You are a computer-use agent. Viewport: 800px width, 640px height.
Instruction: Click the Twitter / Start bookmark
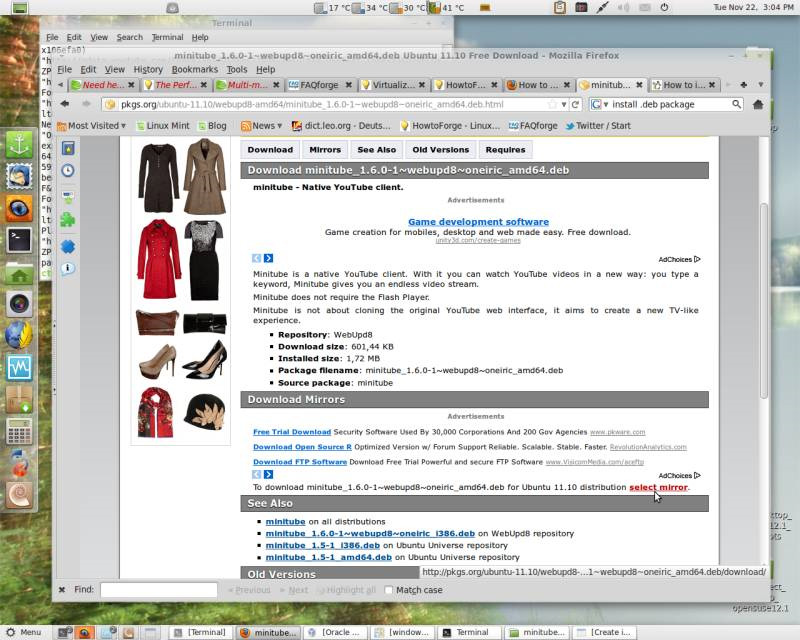coord(598,126)
